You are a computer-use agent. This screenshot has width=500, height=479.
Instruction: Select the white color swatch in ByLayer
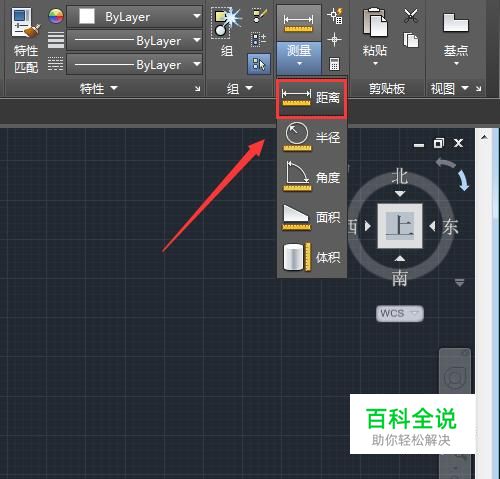click(x=87, y=16)
